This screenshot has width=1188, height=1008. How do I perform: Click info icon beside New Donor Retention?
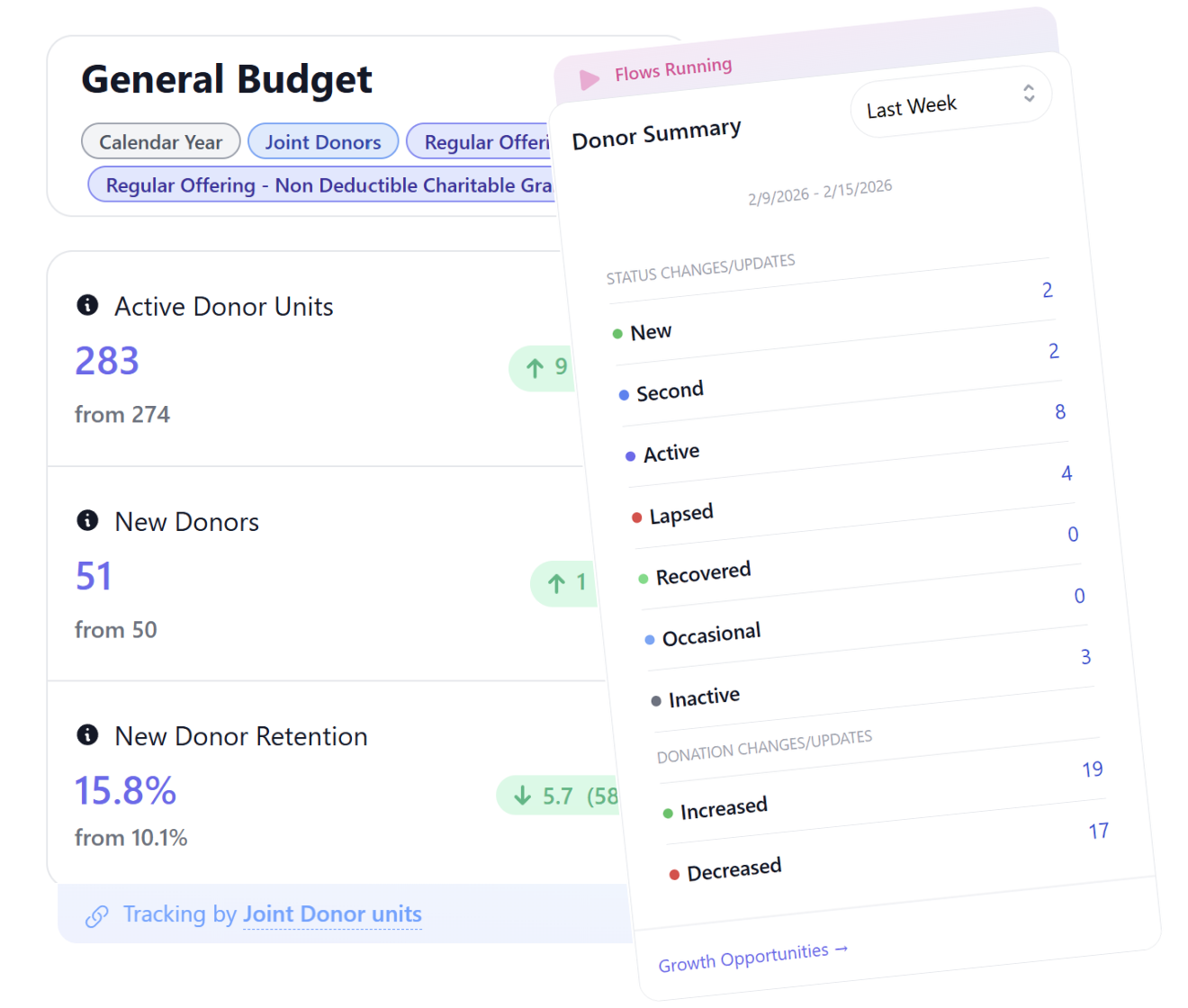click(x=87, y=735)
